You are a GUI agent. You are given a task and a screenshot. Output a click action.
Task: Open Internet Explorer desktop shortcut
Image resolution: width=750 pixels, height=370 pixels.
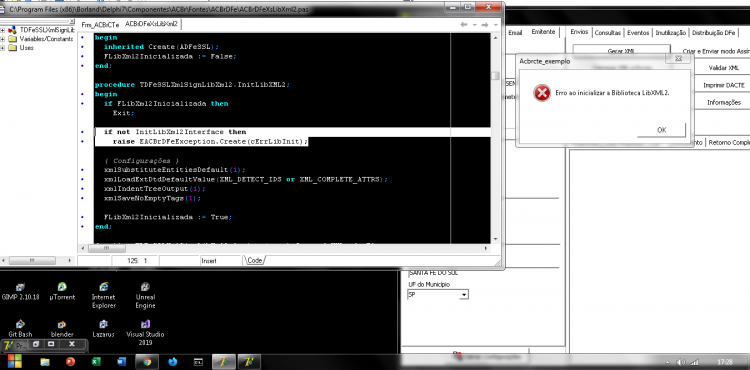click(x=104, y=295)
